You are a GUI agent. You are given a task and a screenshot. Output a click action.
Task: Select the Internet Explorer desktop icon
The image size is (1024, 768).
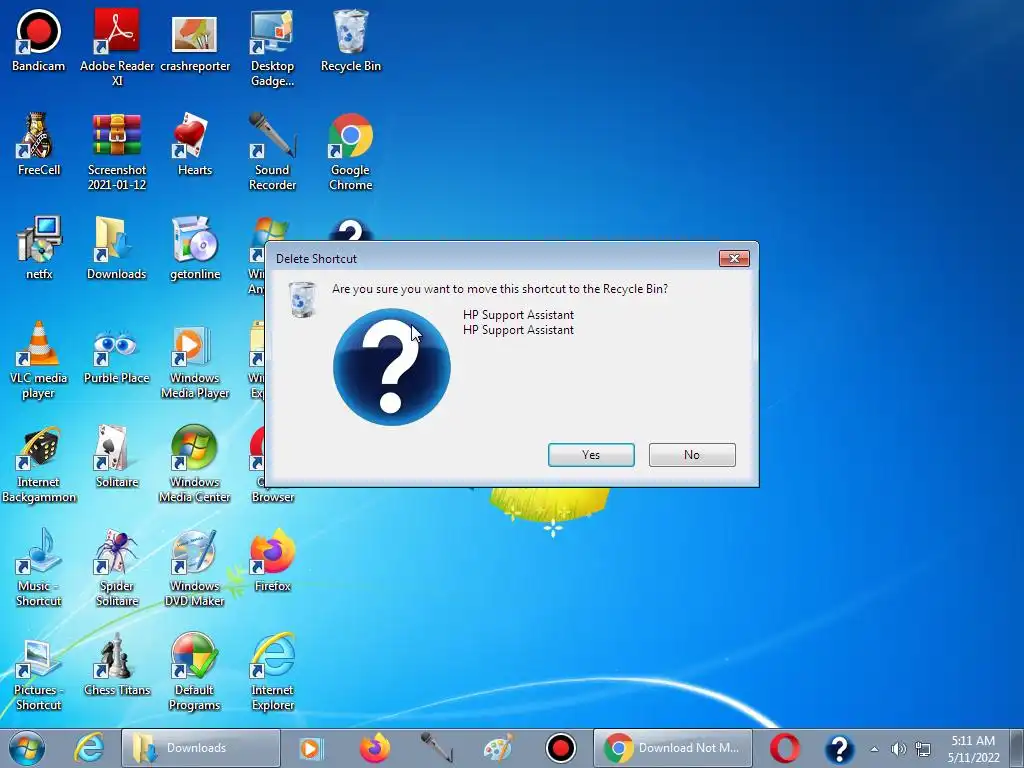click(x=272, y=672)
